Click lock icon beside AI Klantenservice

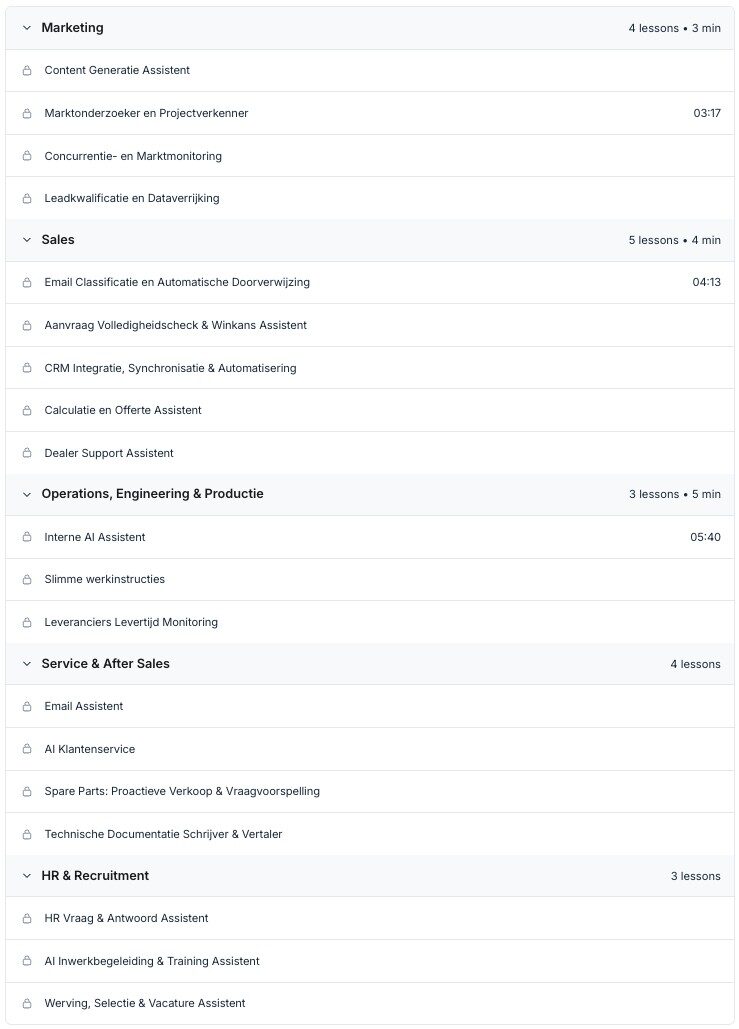click(x=27, y=750)
